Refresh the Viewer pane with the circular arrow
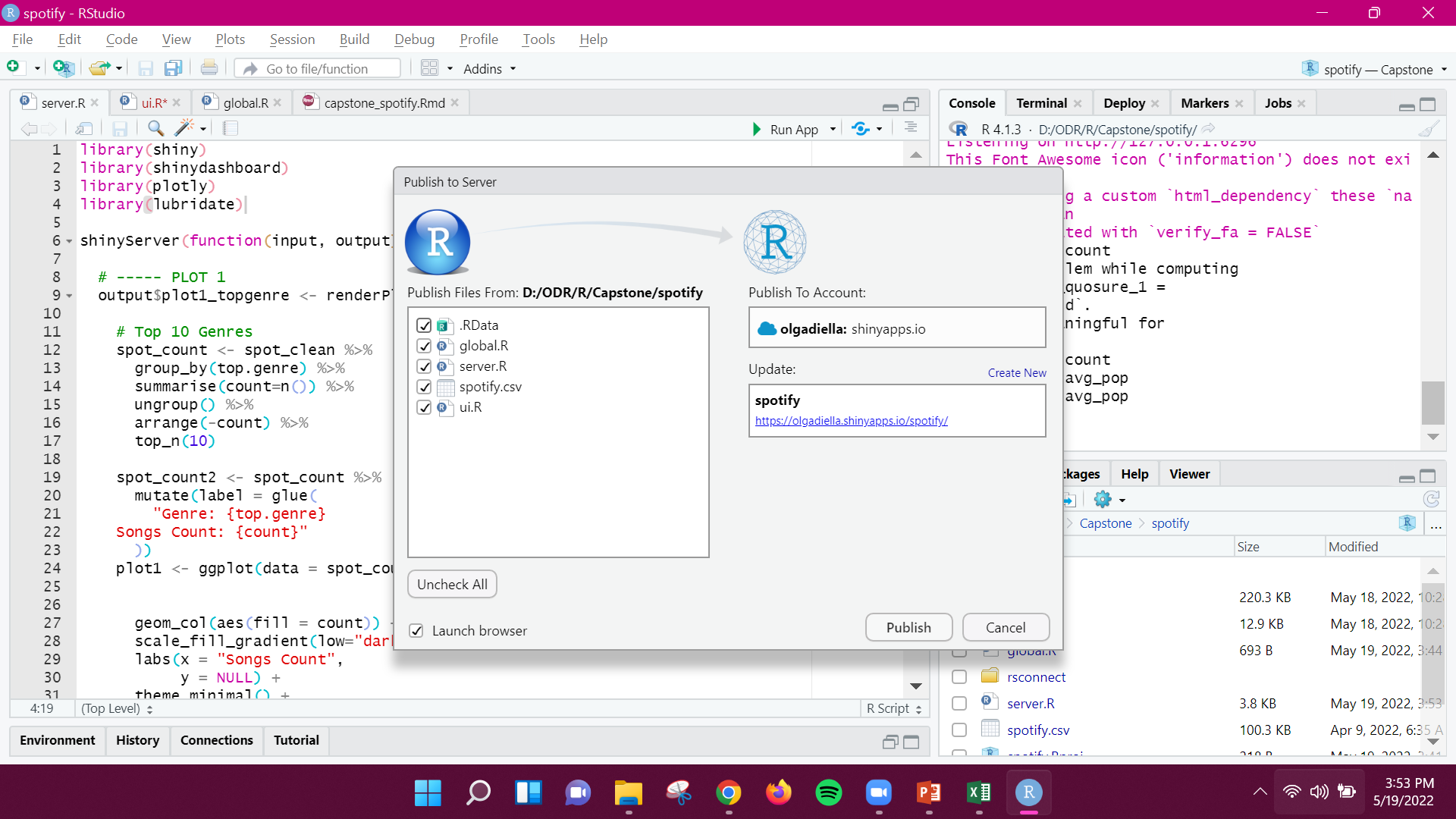The width and height of the screenshot is (1456, 819). (1432, 499)
